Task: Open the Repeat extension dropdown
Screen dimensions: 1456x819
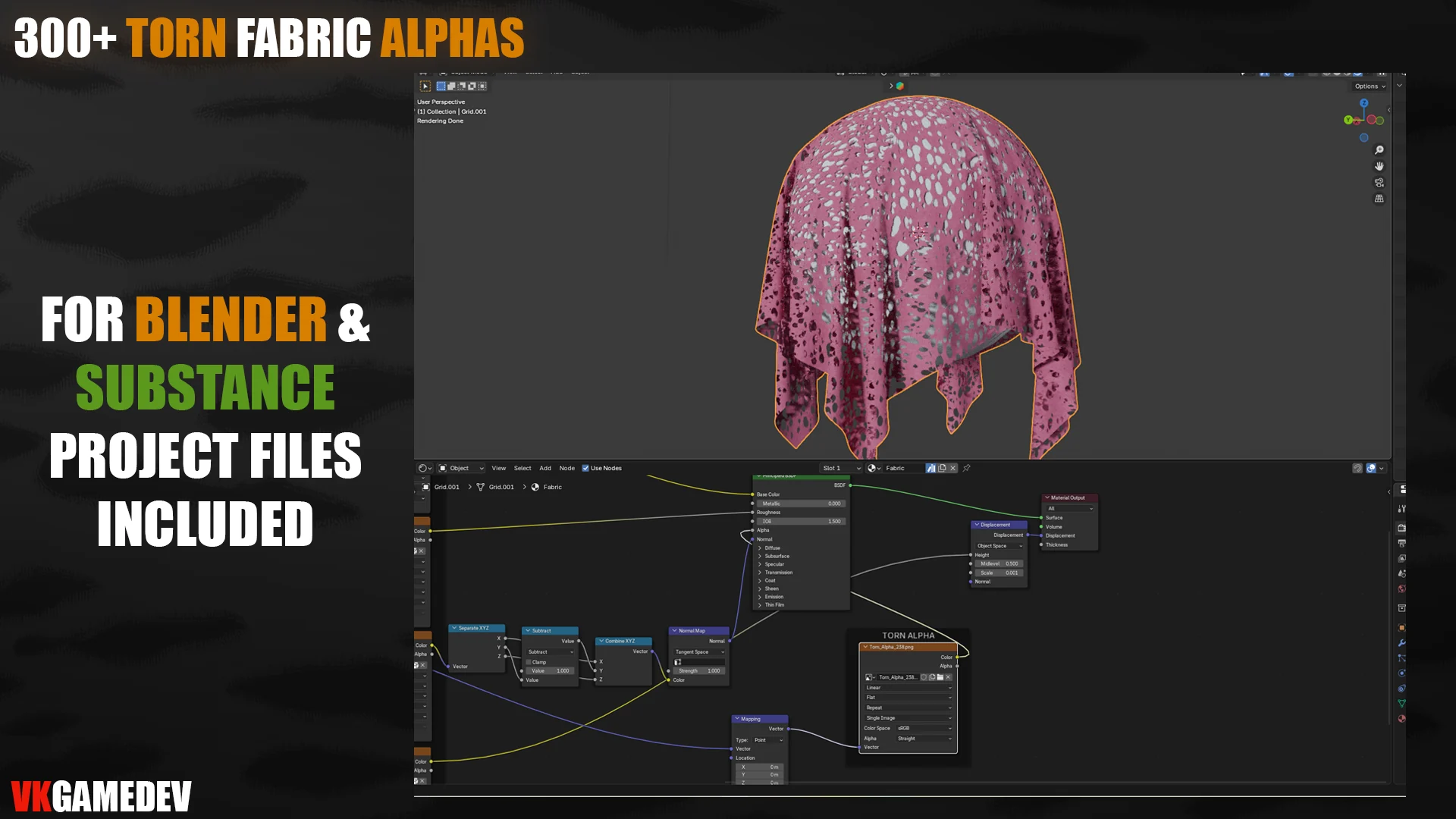Action: [x=908, y=708]
